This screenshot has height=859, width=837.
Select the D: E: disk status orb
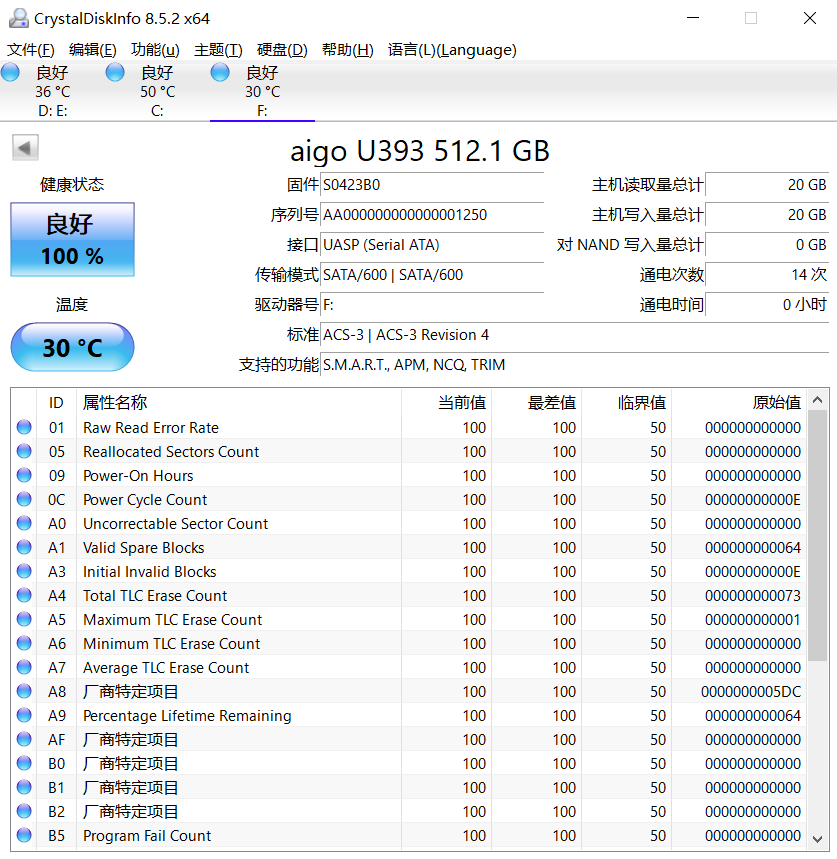pos(10,72)
